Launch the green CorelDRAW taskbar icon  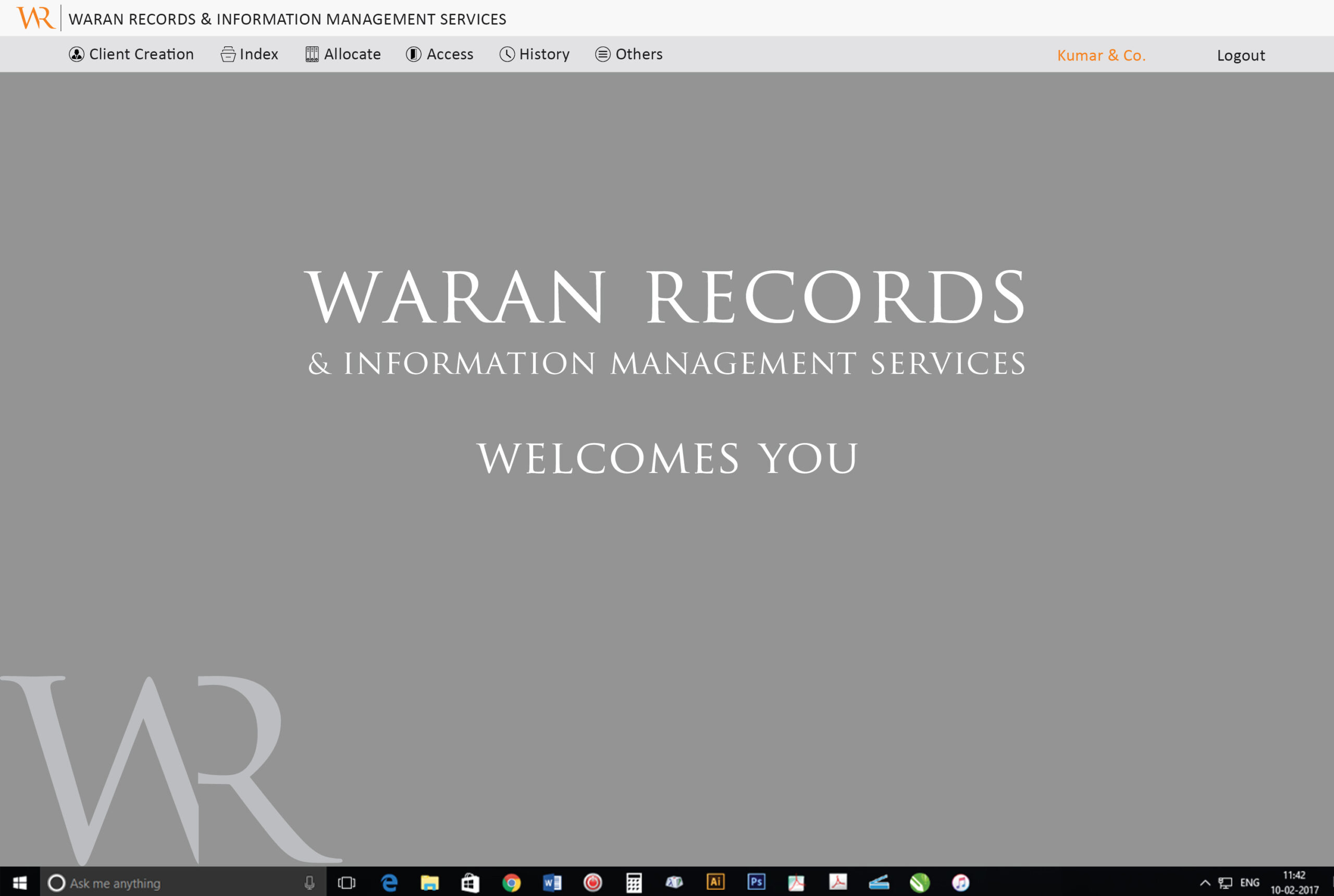point(920,883)
